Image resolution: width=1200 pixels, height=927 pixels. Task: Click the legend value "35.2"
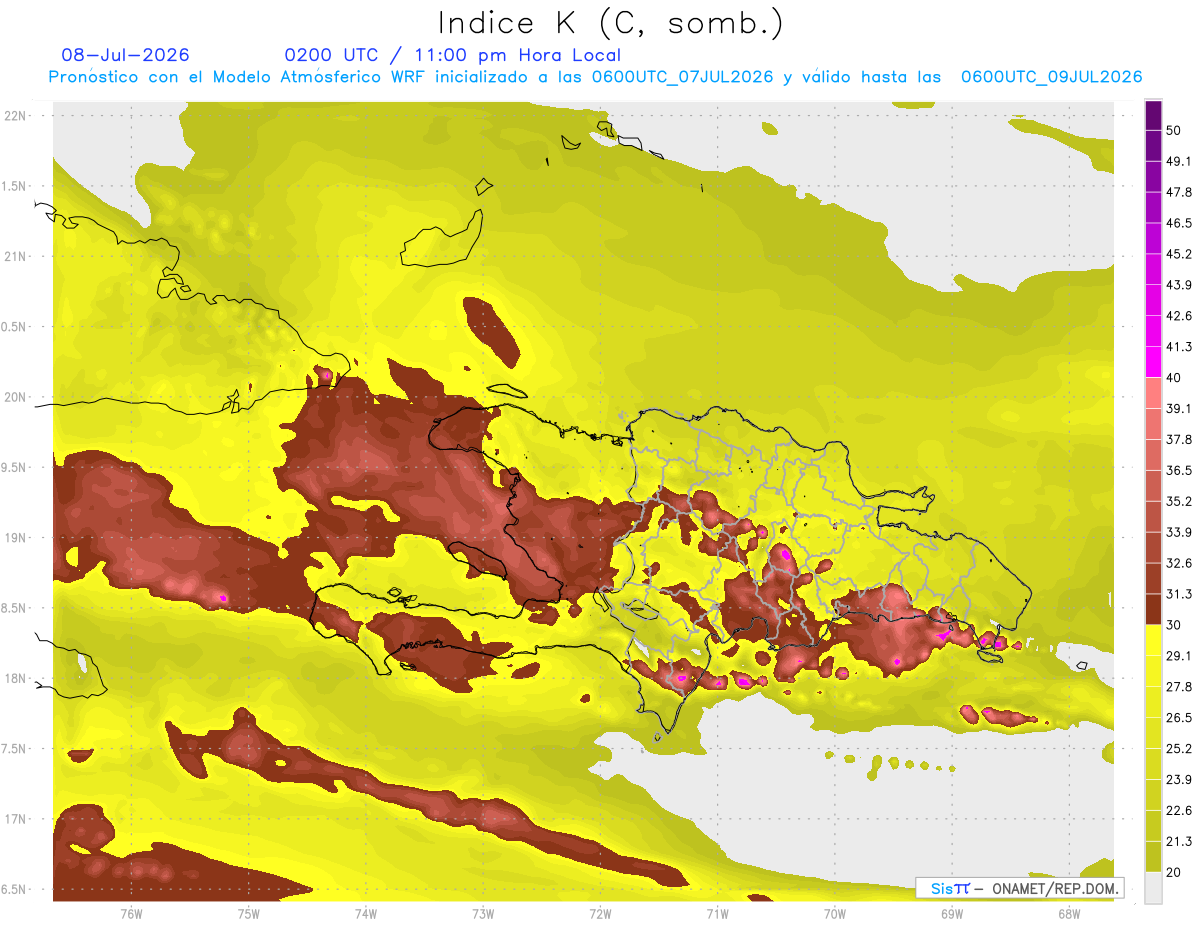tap(1180, 501)
